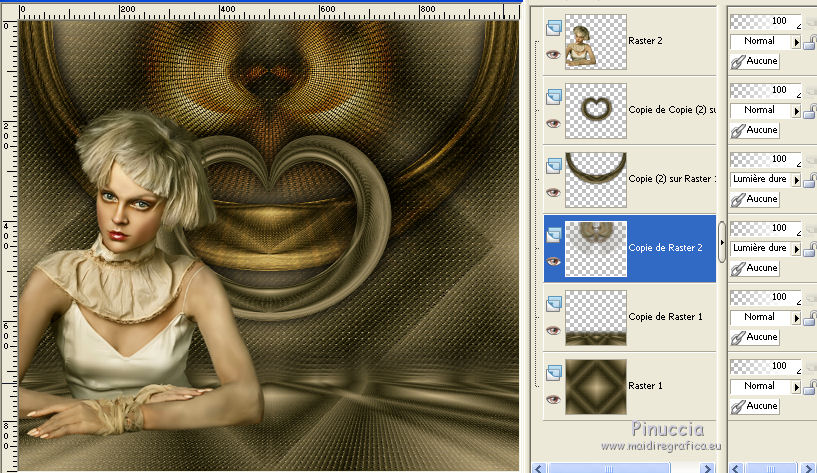Select the Copie de Copie (2) layer name
This screenshot has height=473, width=817.
[670, 110]
